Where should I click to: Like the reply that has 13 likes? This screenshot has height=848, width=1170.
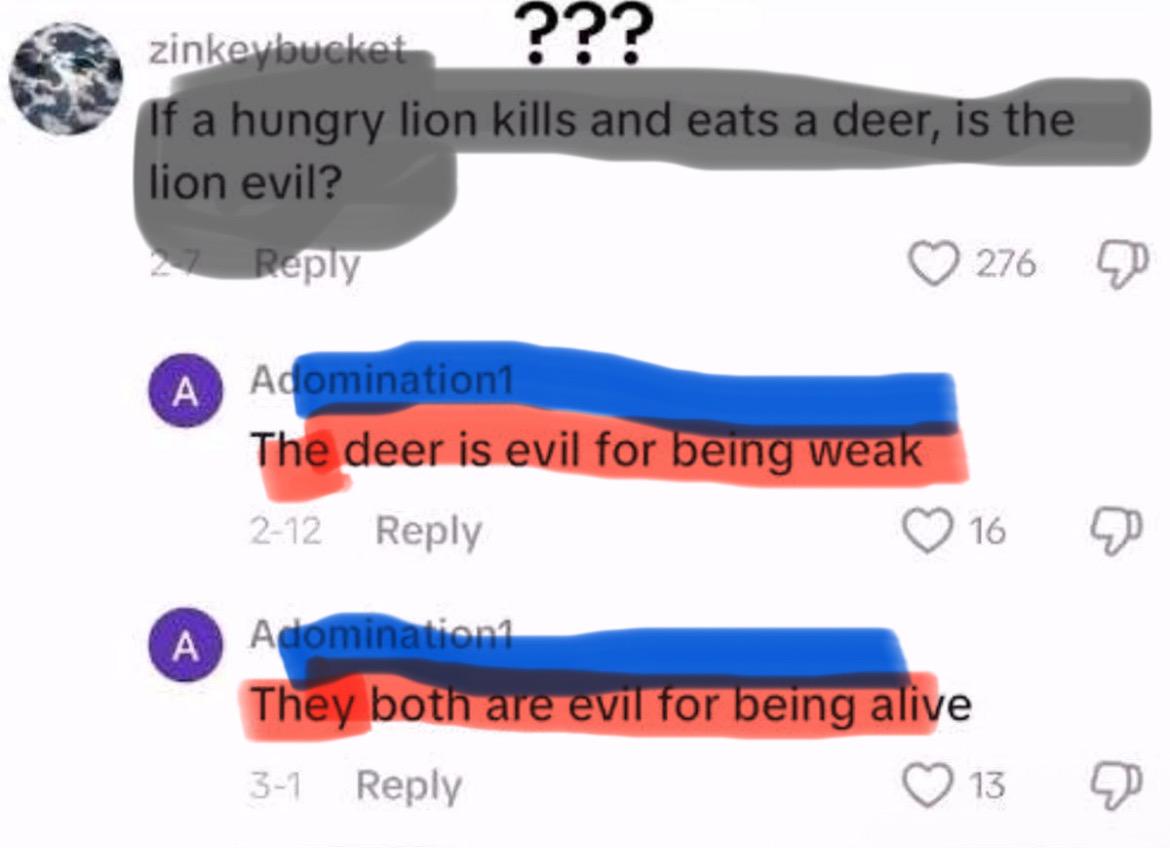(928, 785)
